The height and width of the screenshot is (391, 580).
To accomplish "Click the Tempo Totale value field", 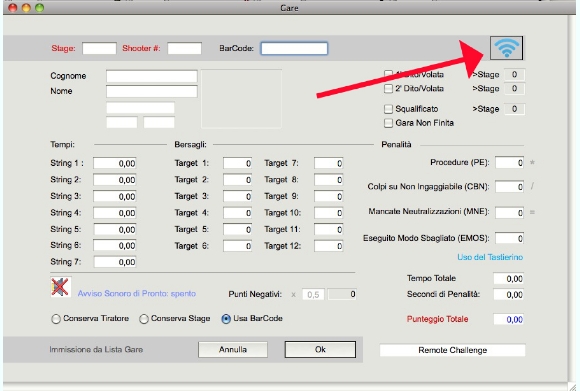I will (508, 279).
